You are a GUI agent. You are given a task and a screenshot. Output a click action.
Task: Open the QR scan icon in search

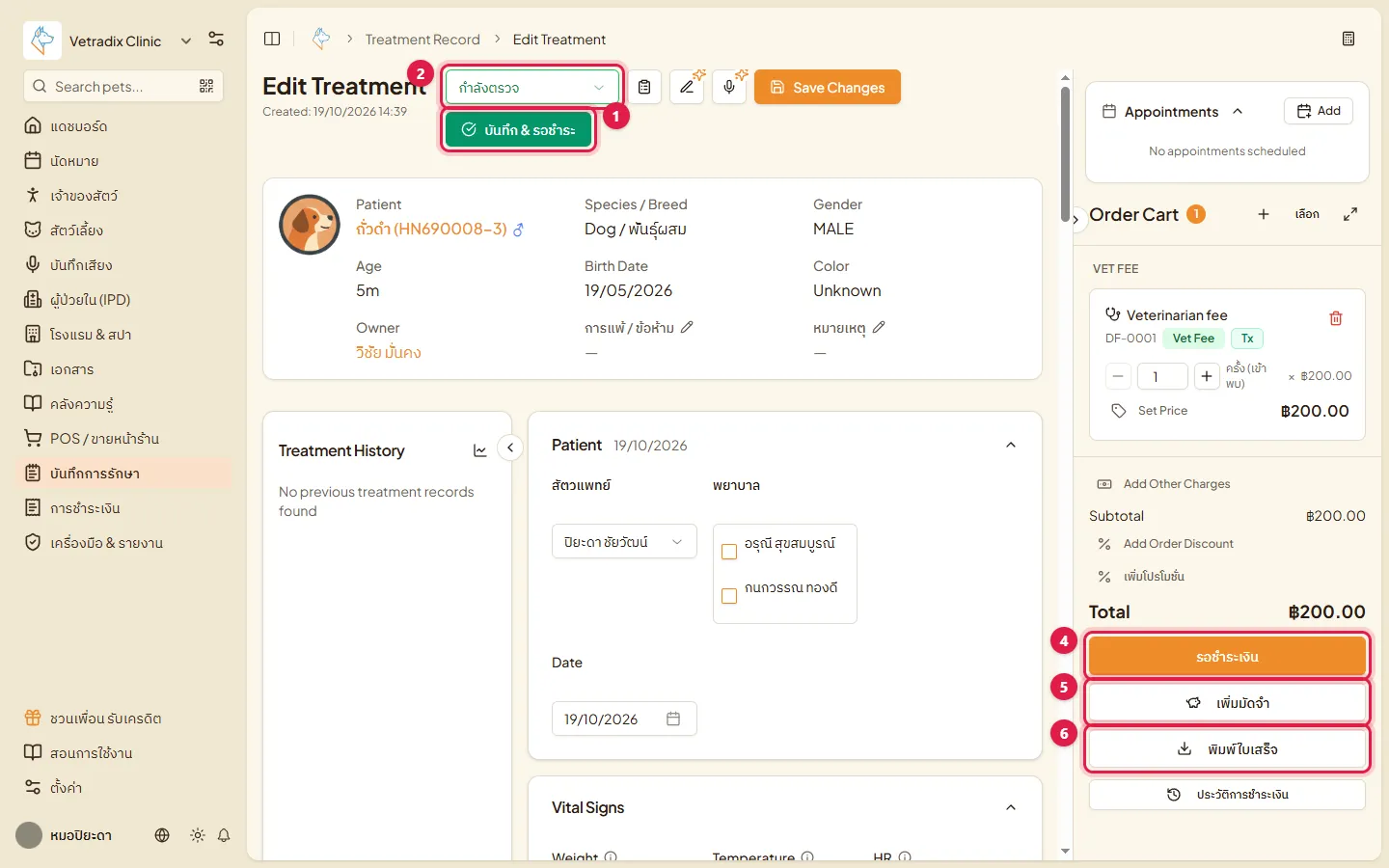206,86
